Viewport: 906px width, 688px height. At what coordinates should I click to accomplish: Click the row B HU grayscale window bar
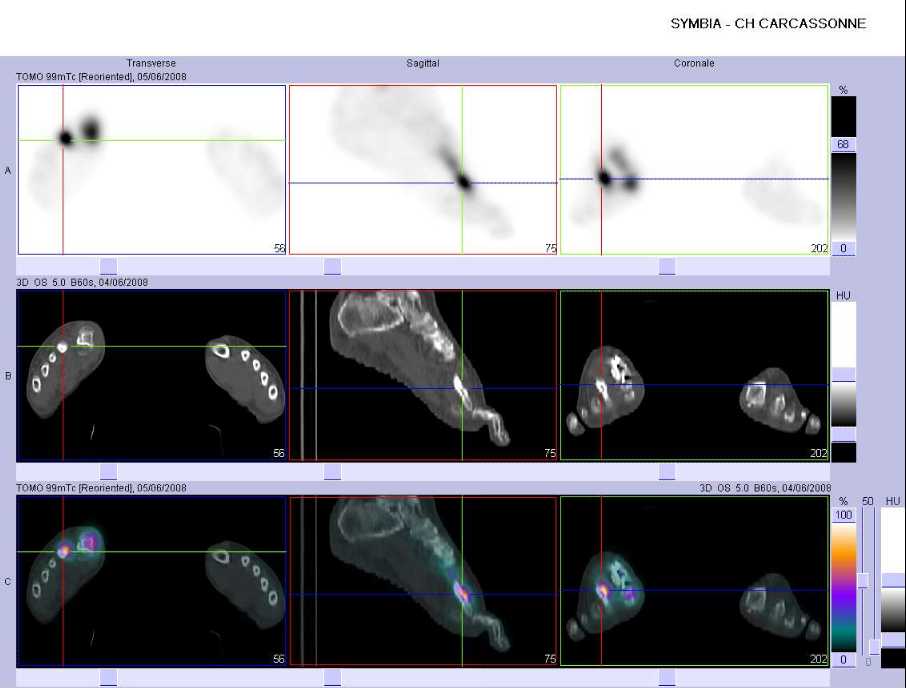[x=843, y=404]
